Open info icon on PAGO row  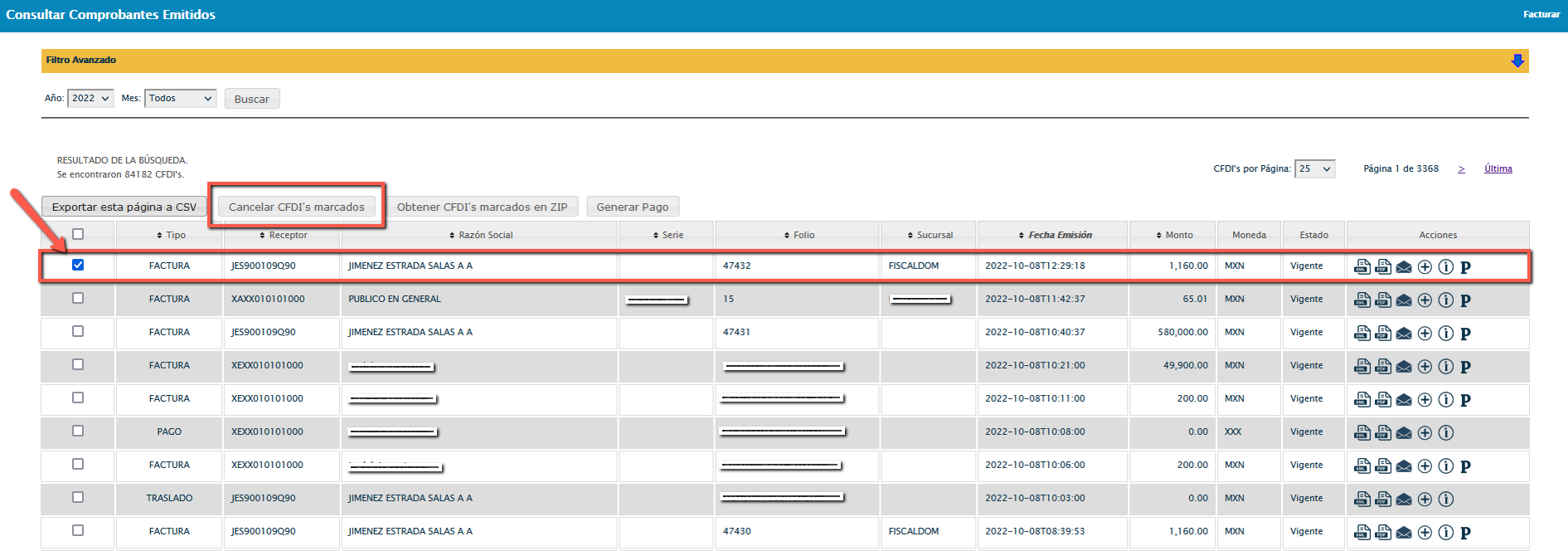1445,433
